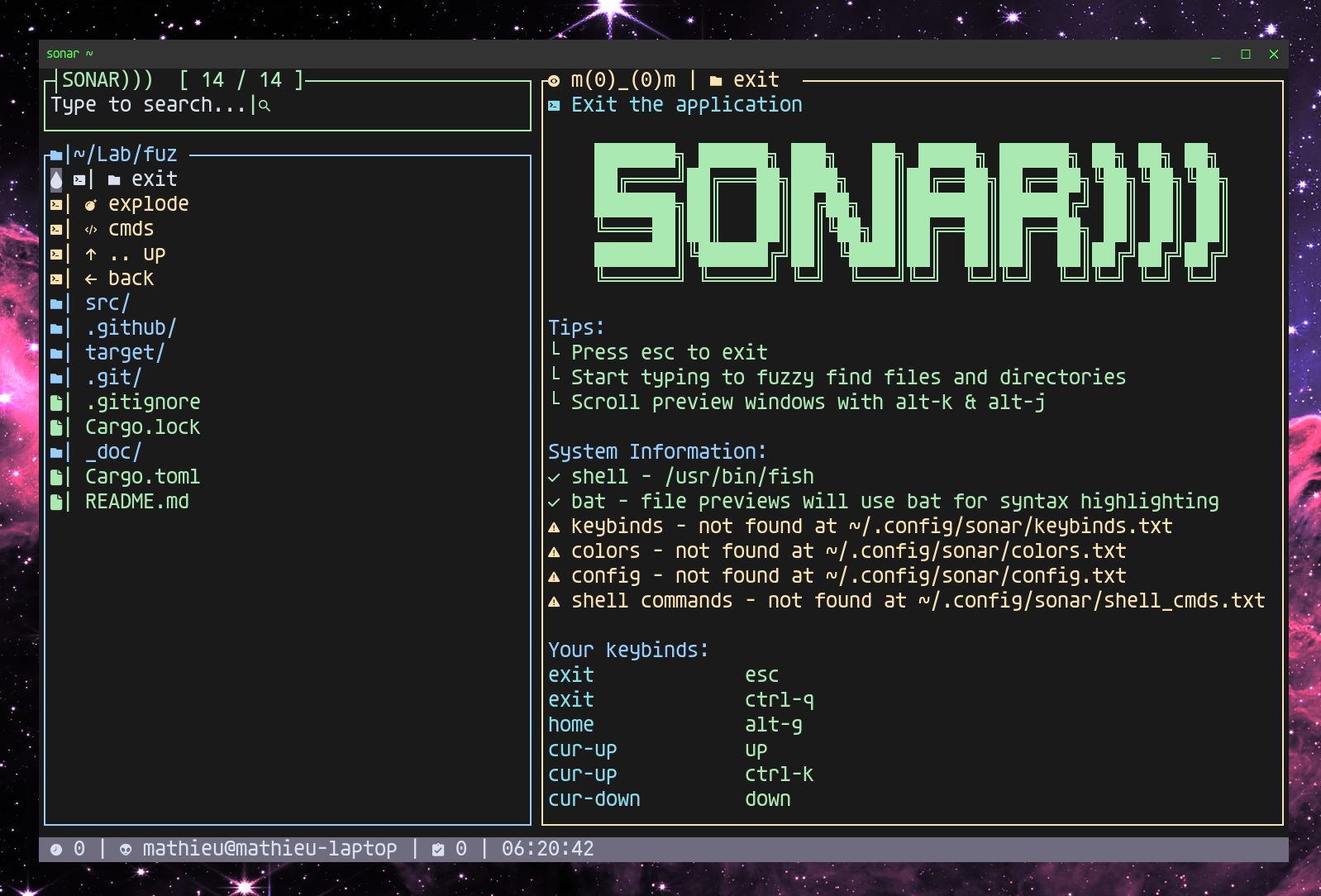The width and height of the screenshot is (1321, 896).
Task: Click the 'Press esc to exit' tip
Action: tap(670, 353)
